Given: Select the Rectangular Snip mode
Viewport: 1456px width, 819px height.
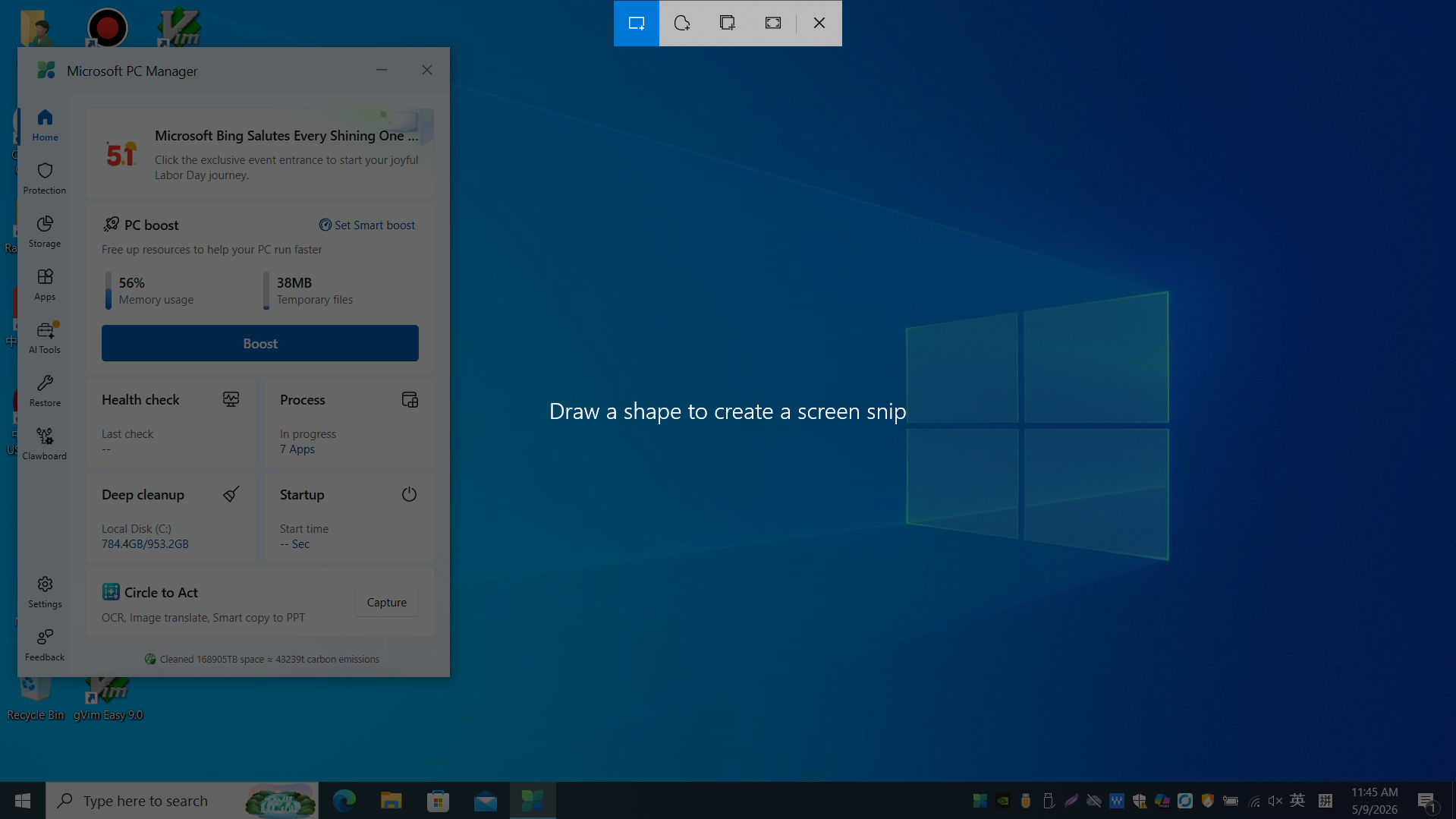Looking at the screenshot, I should [x=637, y=23].
